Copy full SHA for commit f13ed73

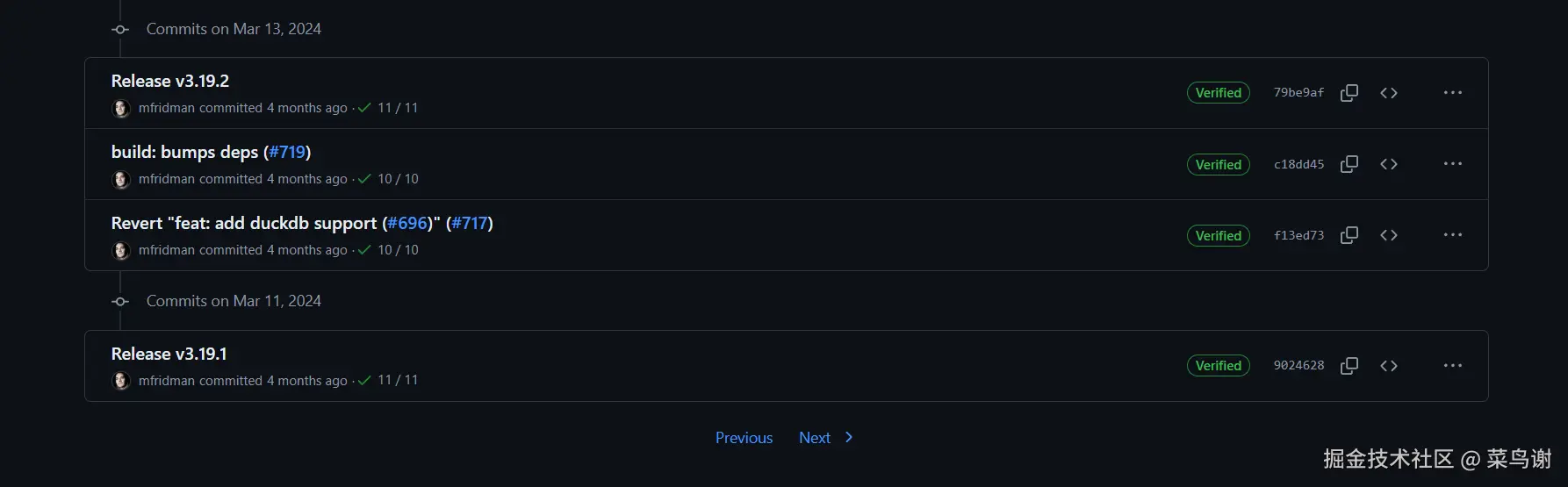pyautogui.click(x=1349, y=235)
